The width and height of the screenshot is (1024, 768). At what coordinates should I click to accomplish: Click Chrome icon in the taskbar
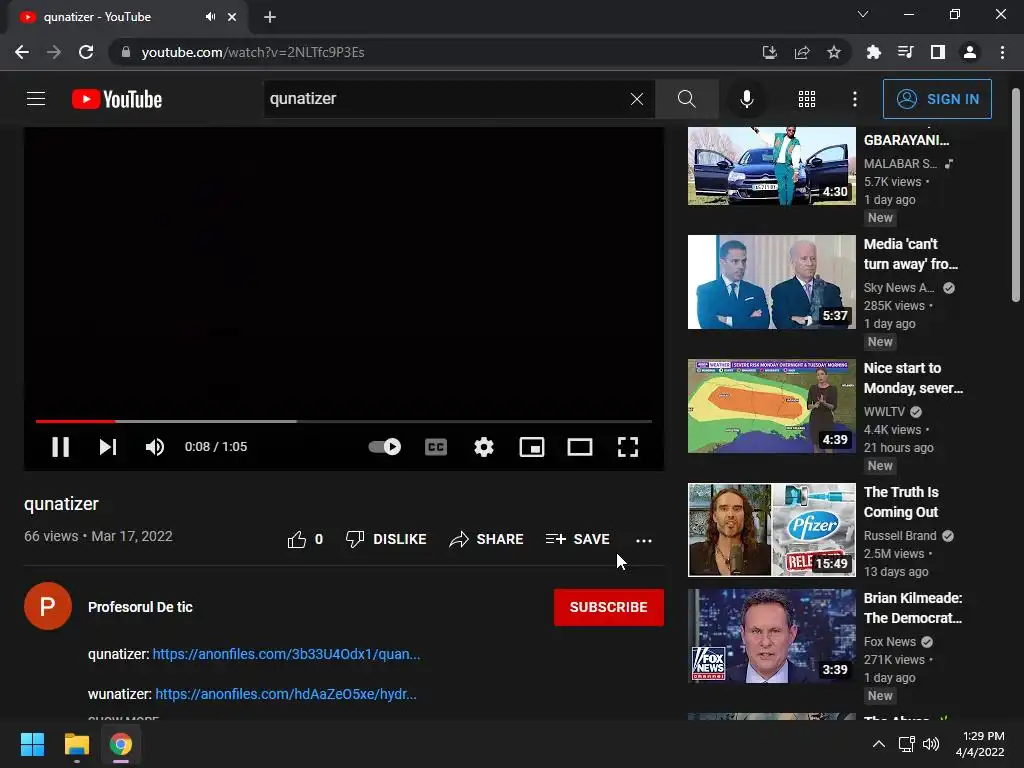coord(121,744)
